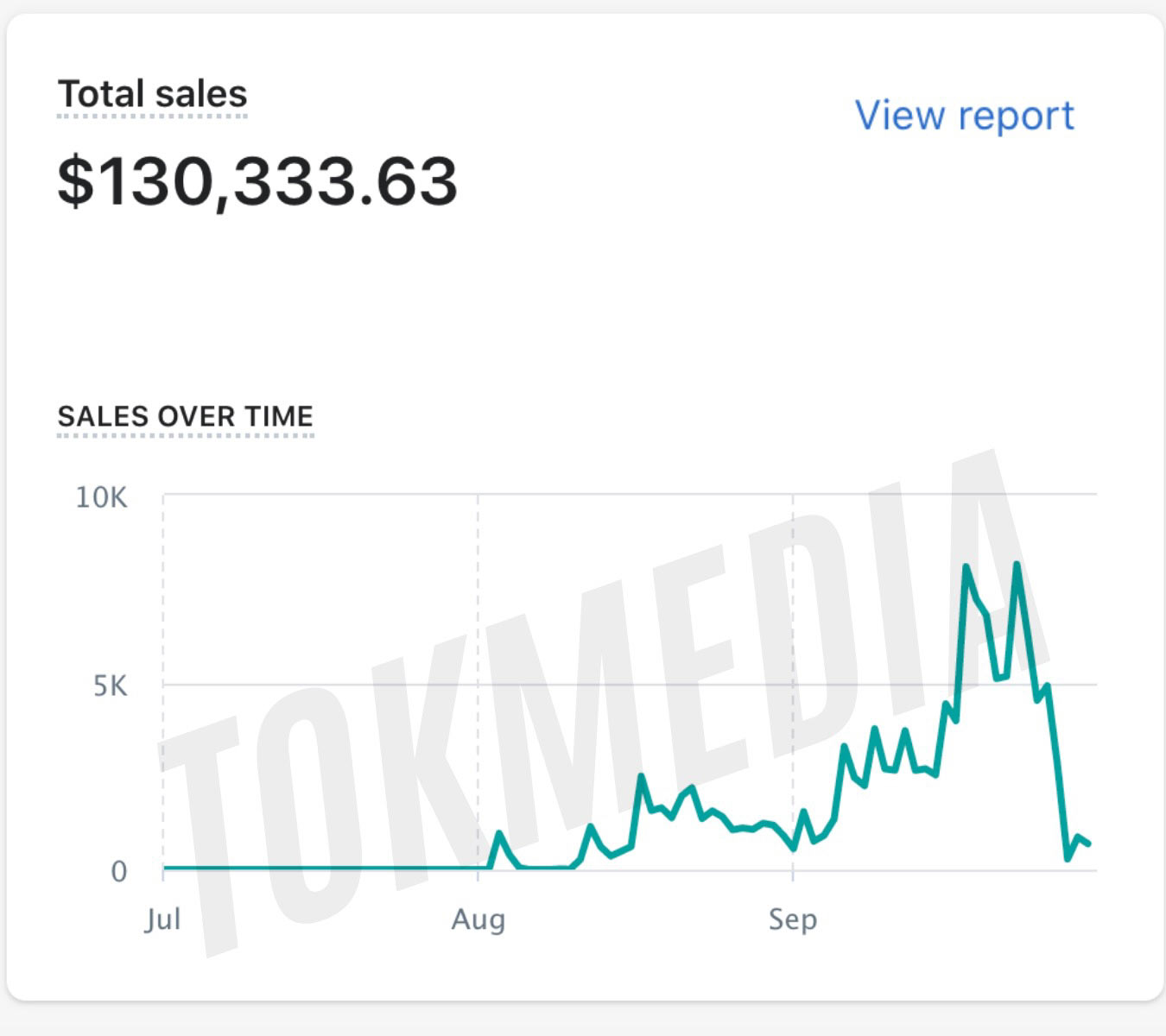Click the dashed gridline above the Sep label
1166x1036 pixels.
(x=791, y=682)
